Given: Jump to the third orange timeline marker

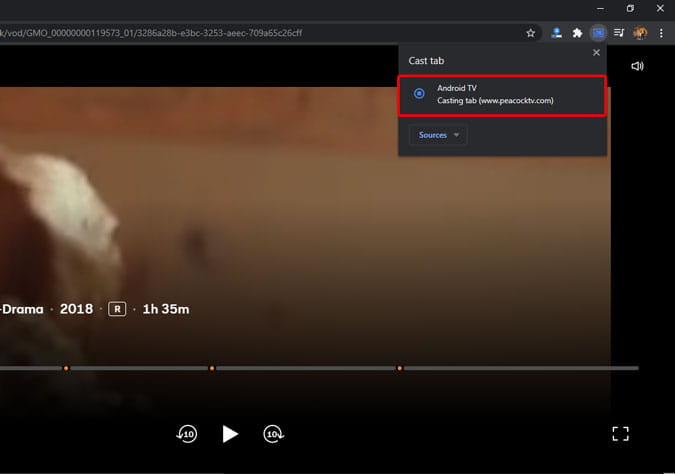Looking at the screenshot, I should (x=399, y=369).
